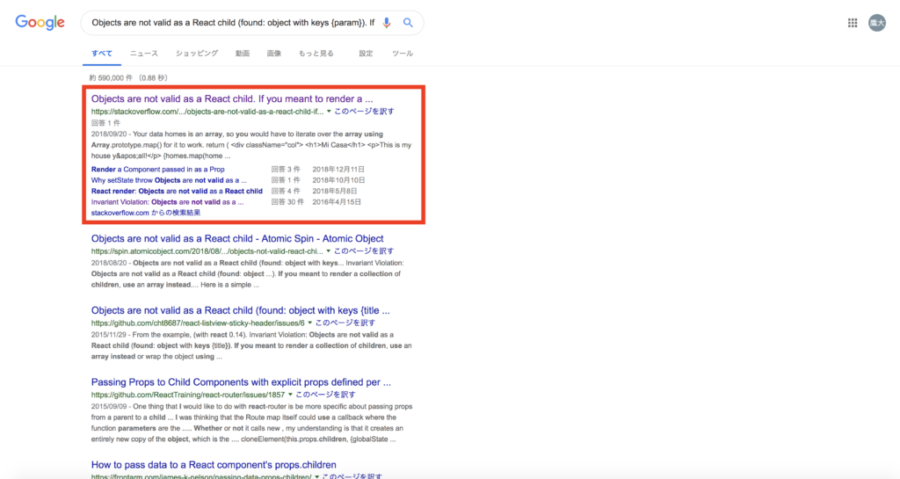Open 'Invariant Violation: Objects are not valid' link
Viewport: 900px width, 479px height.
[167, 202]
